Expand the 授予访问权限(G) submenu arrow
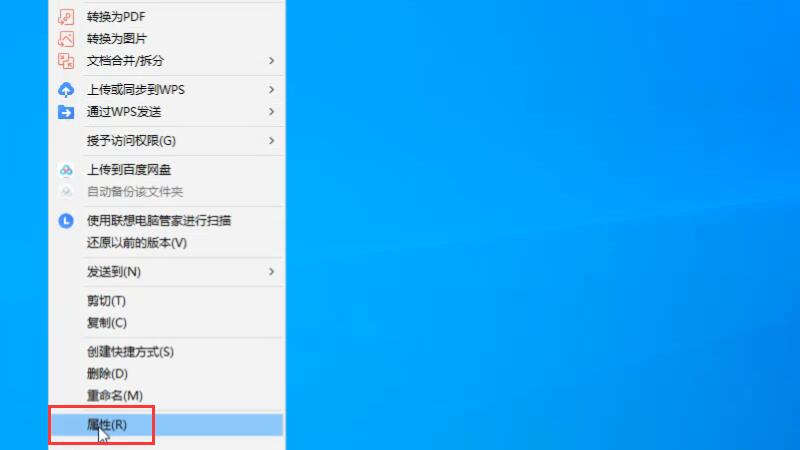 click(271, 141)
